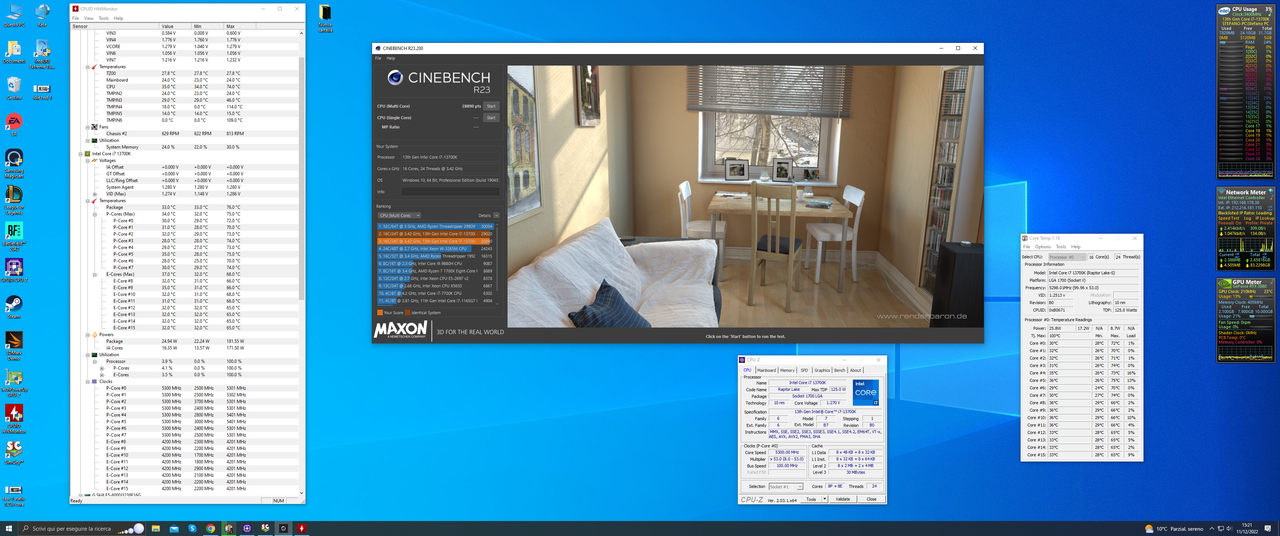1280x536 pixels.
Task: Open the File menu in HWMonitor
Action: tap(76, 18)
